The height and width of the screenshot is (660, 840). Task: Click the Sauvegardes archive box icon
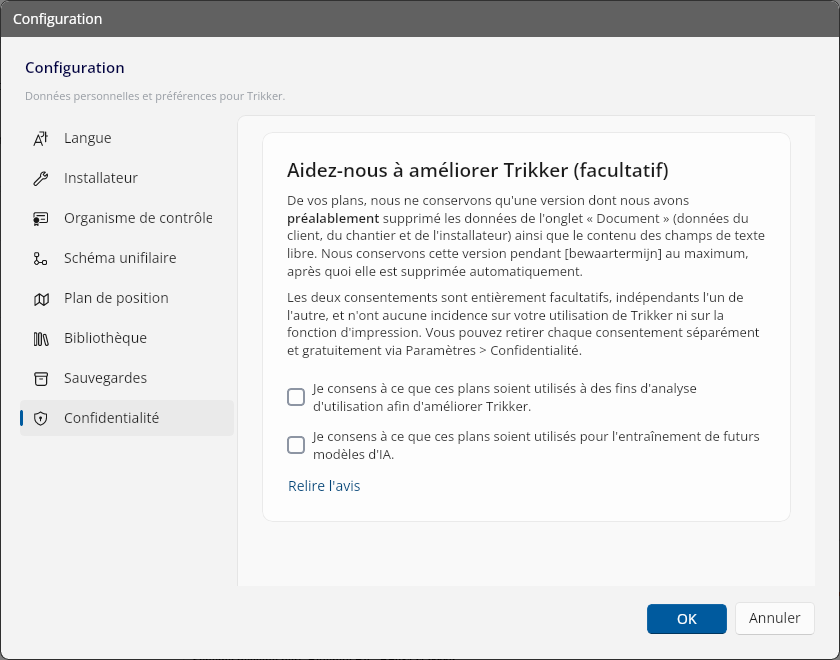pyautogui.click(x=41, y=379)
